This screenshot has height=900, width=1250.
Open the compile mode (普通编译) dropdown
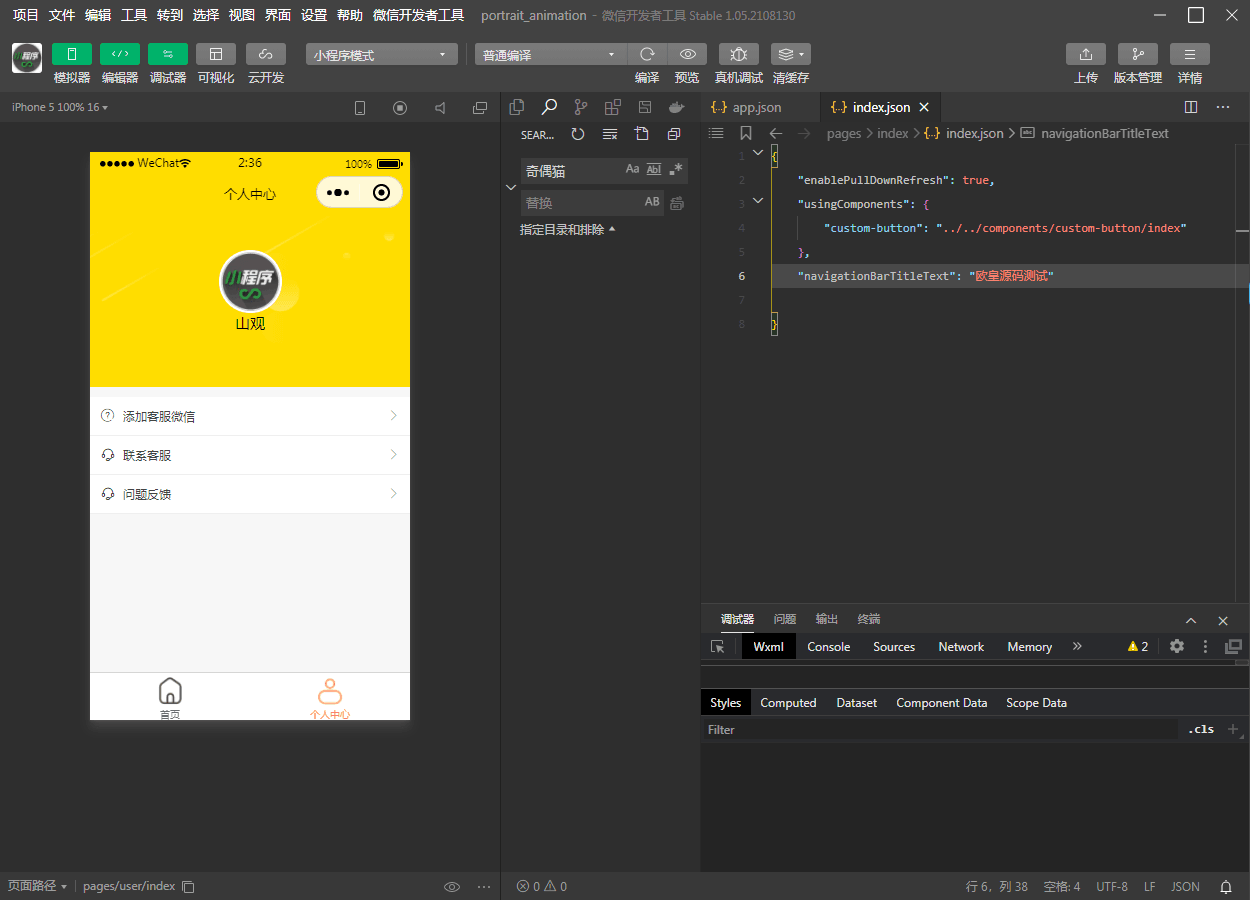(x=549, y=55)
